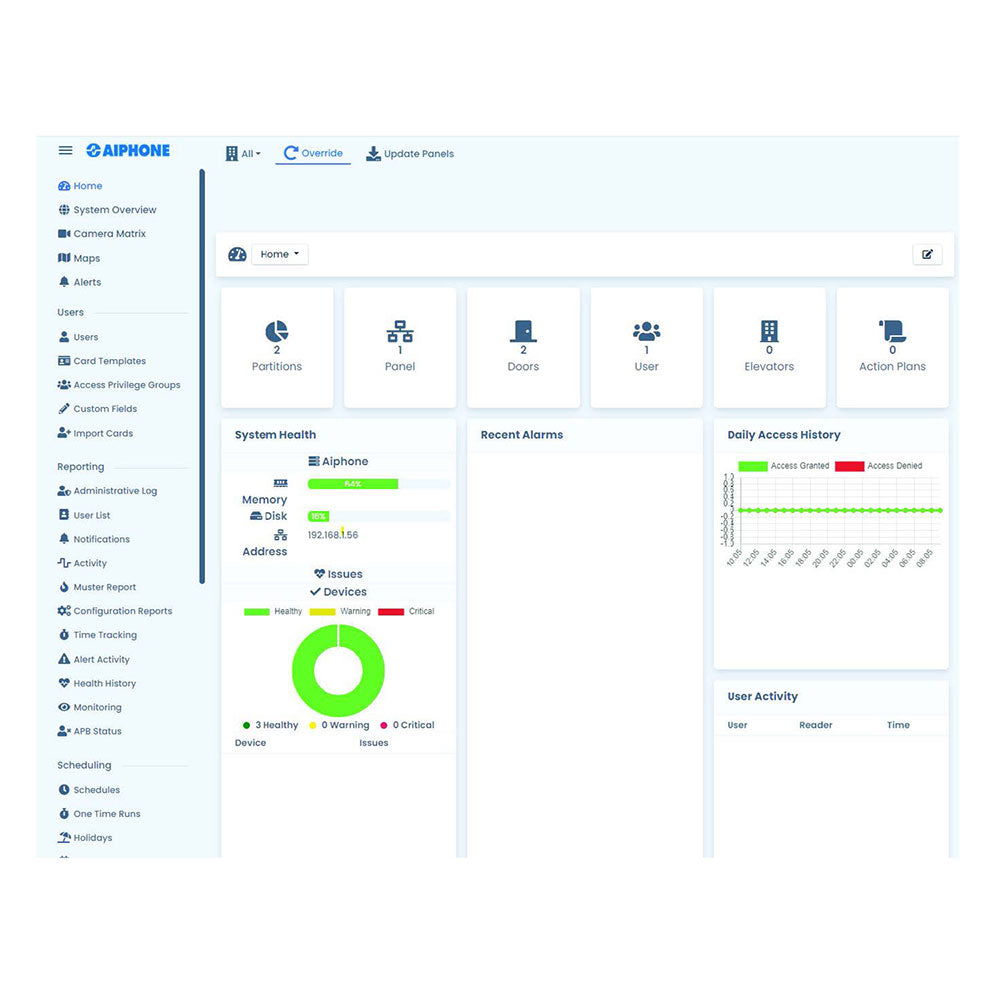The width and height of the screenshot is (1000, 1000).
Task: Open the Elevators building icon
Action: pos(769,331)
